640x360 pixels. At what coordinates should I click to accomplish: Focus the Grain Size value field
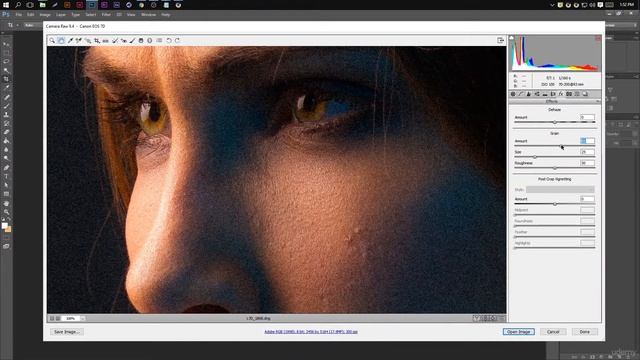[x=587, y=152]
